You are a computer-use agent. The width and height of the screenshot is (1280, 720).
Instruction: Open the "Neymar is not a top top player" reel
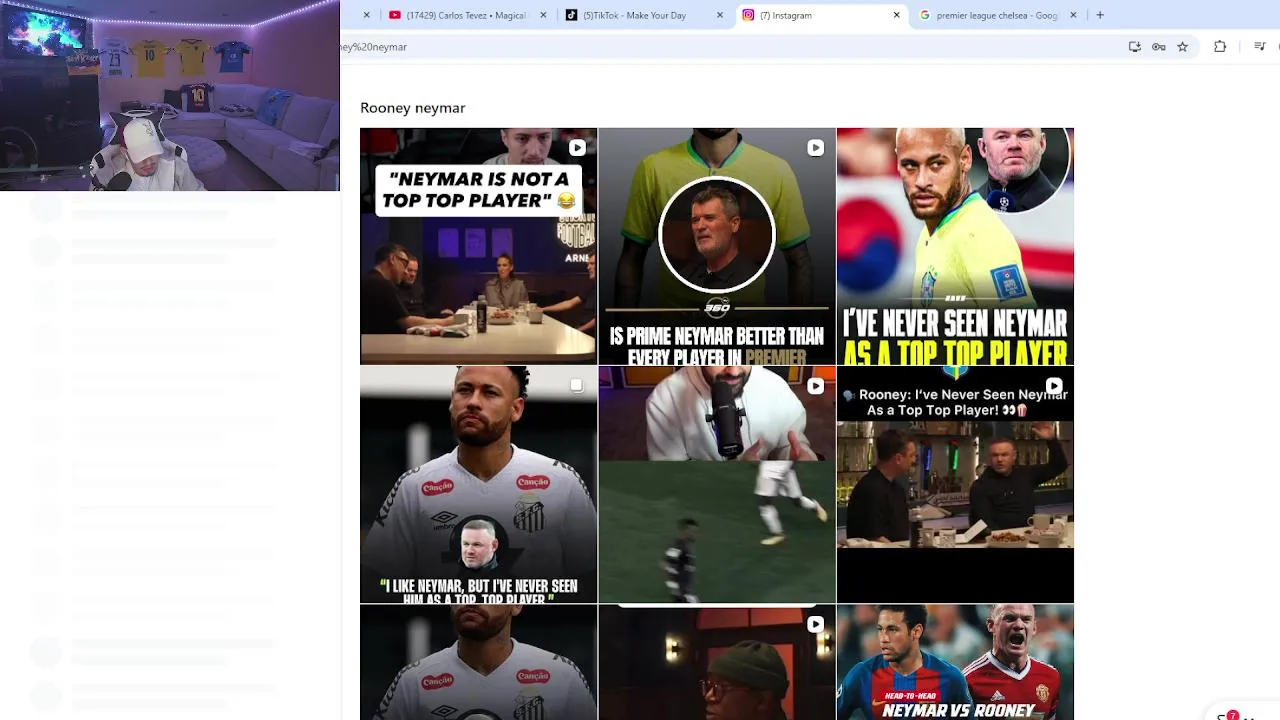coord(478,246)
